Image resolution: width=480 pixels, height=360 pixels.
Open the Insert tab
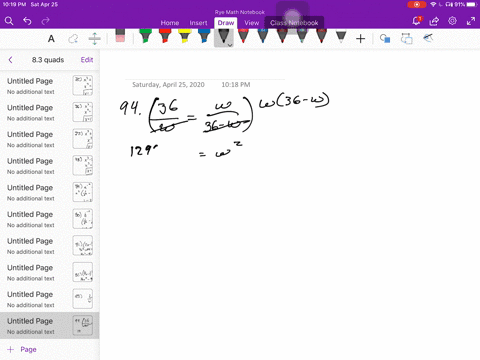pyautogui.click(x=198, y=23)
